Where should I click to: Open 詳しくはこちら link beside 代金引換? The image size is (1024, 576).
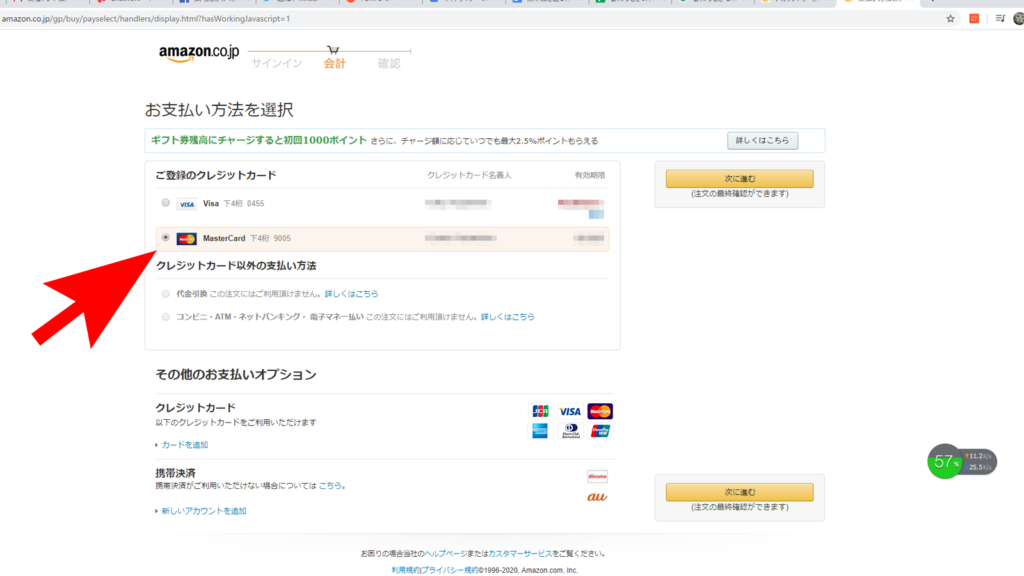coord(351,294)
